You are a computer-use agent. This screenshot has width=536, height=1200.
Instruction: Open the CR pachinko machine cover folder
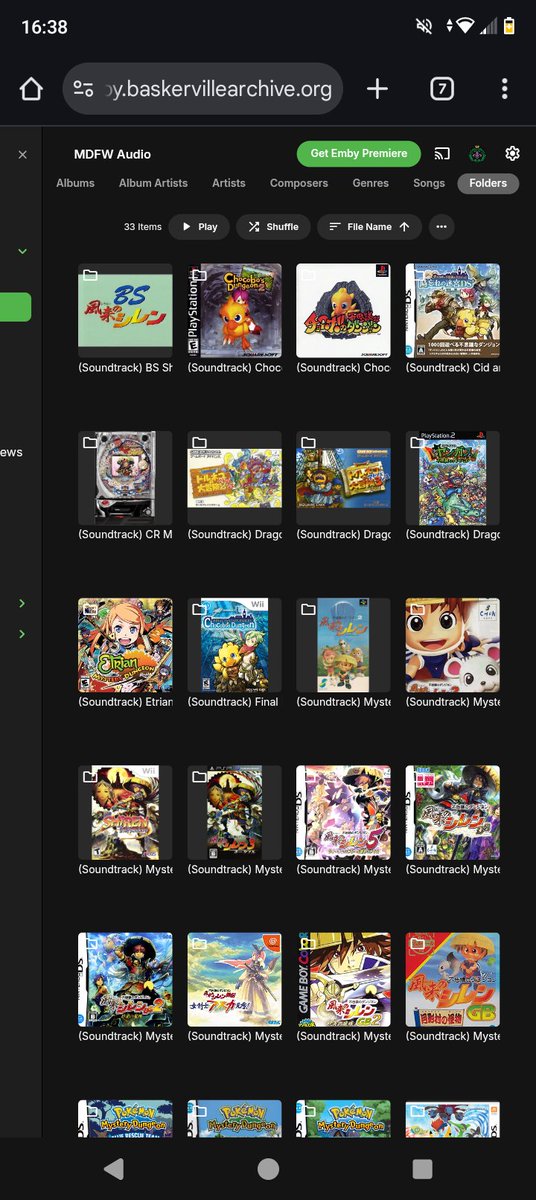tap(125, 478)
